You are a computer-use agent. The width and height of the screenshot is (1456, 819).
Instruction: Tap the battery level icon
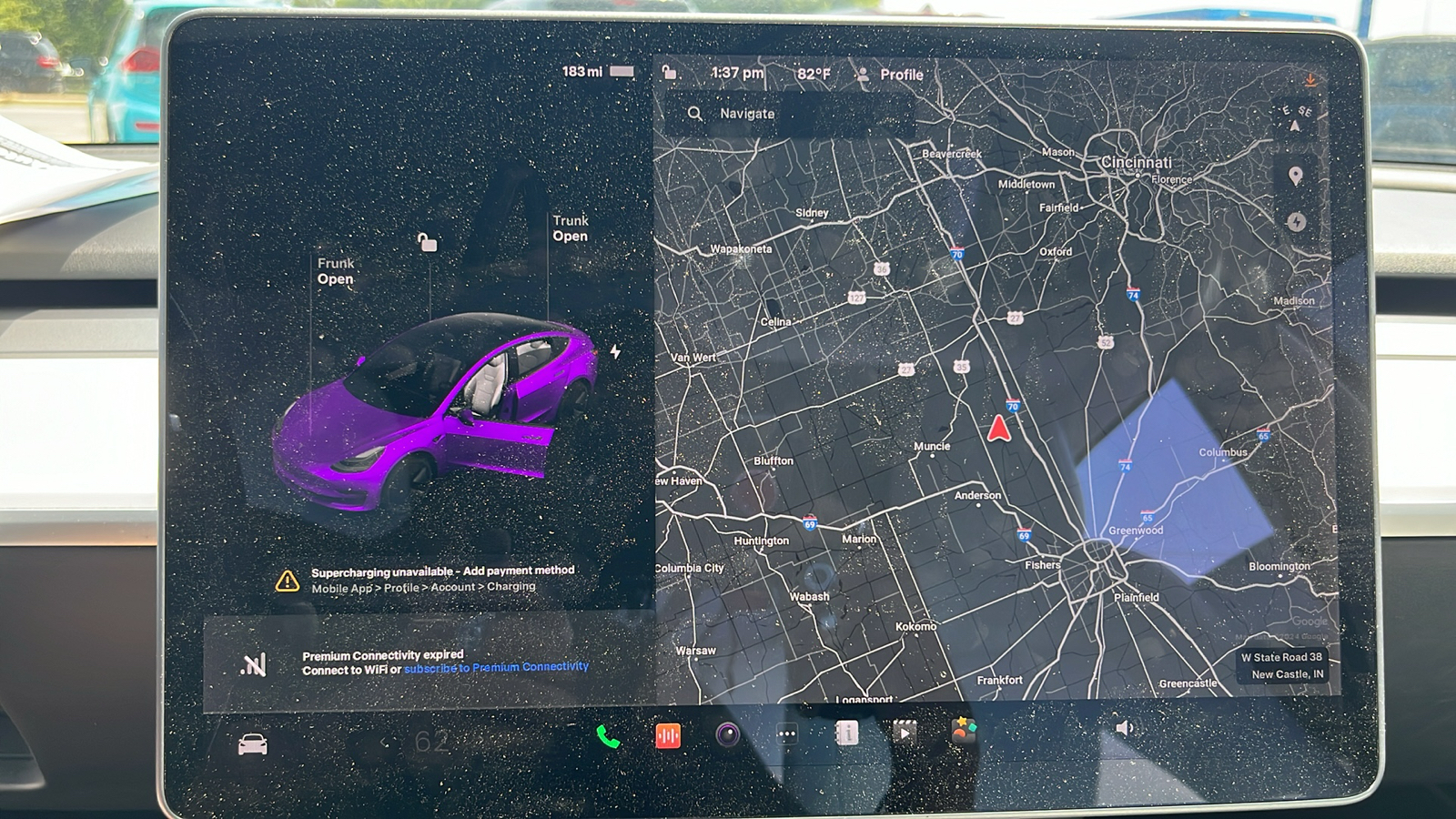[x=622, y=71]
